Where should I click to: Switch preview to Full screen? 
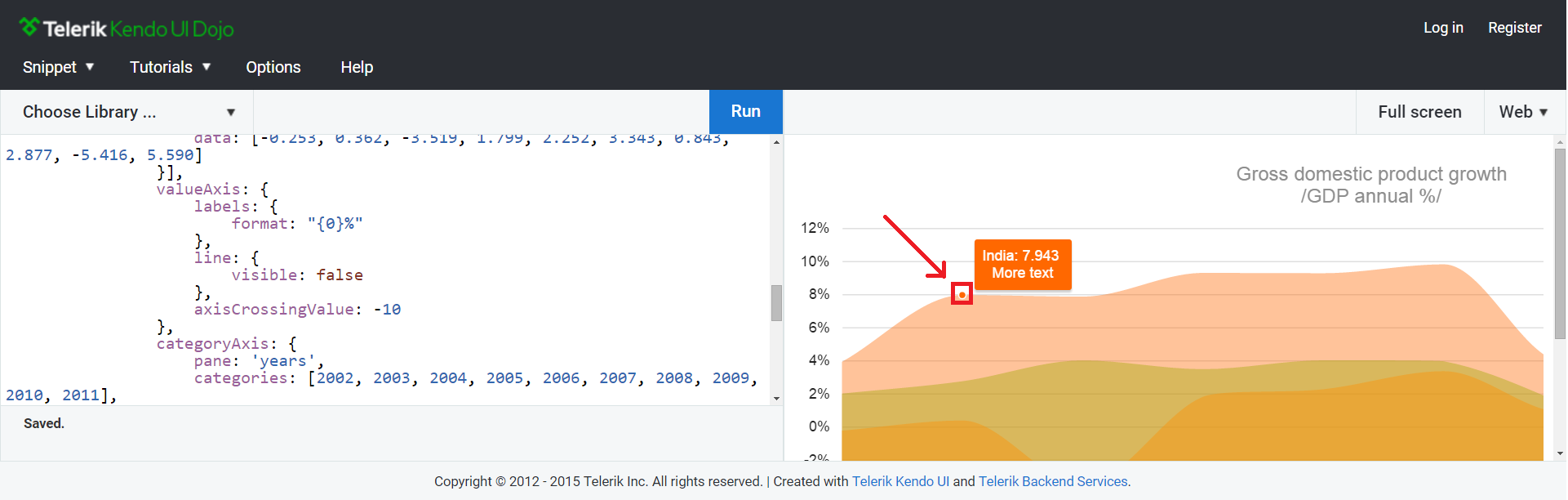1419,112
